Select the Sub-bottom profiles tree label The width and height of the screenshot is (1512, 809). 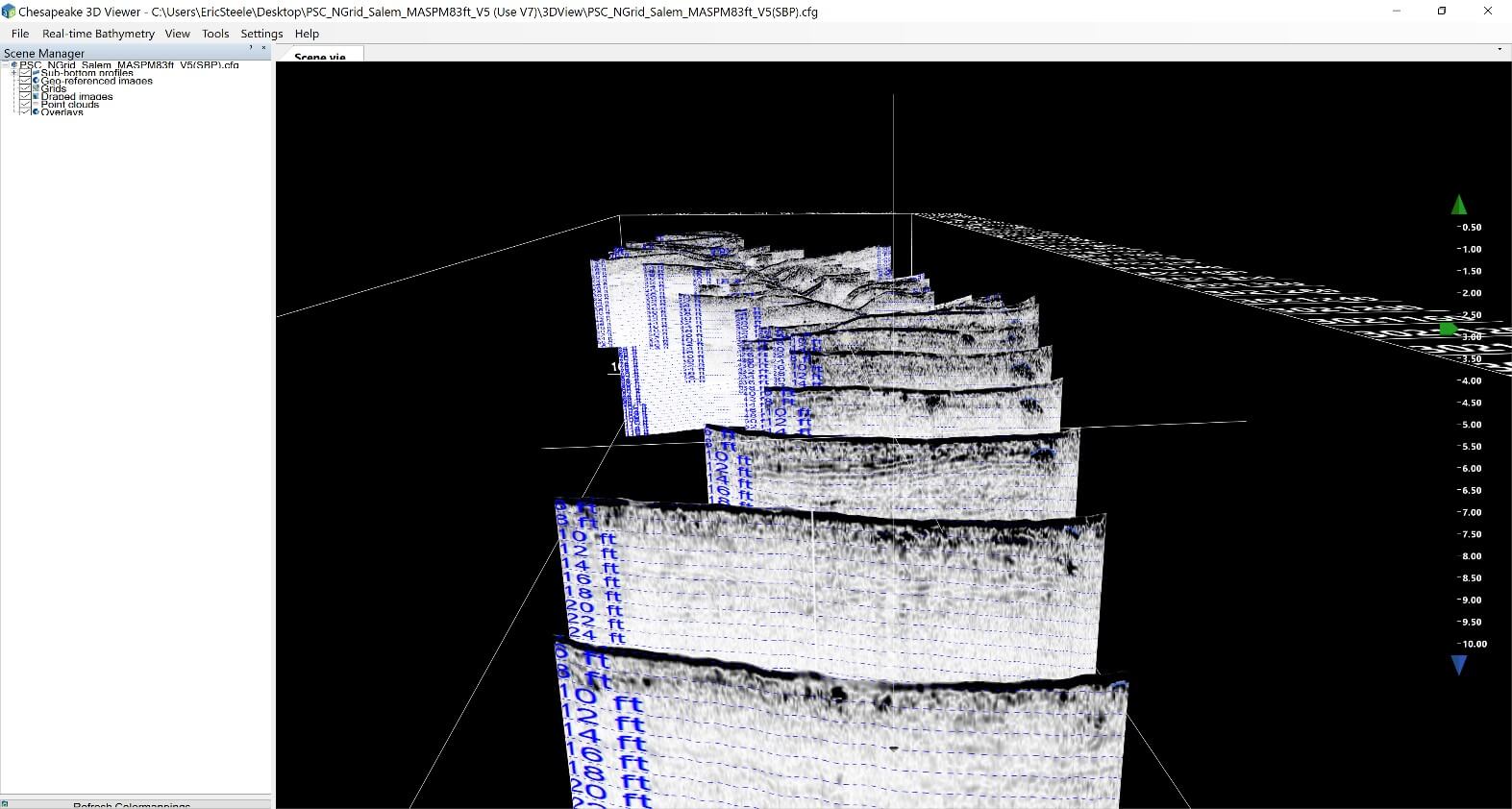(x=87, y=73)
